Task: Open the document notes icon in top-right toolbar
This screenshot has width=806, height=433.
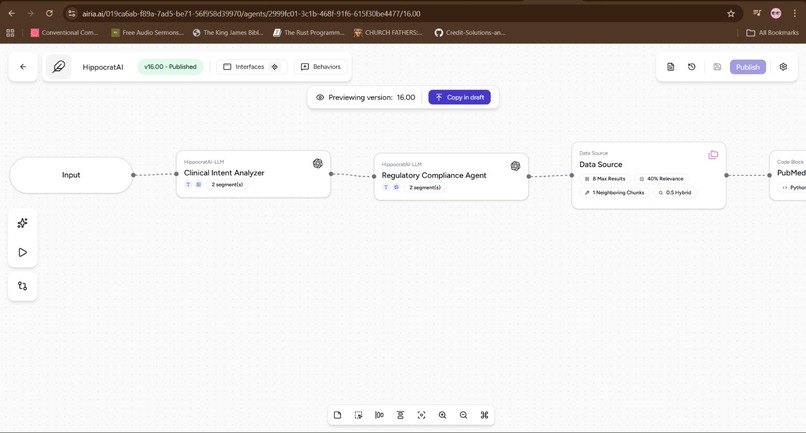Action: coord(670,67)
